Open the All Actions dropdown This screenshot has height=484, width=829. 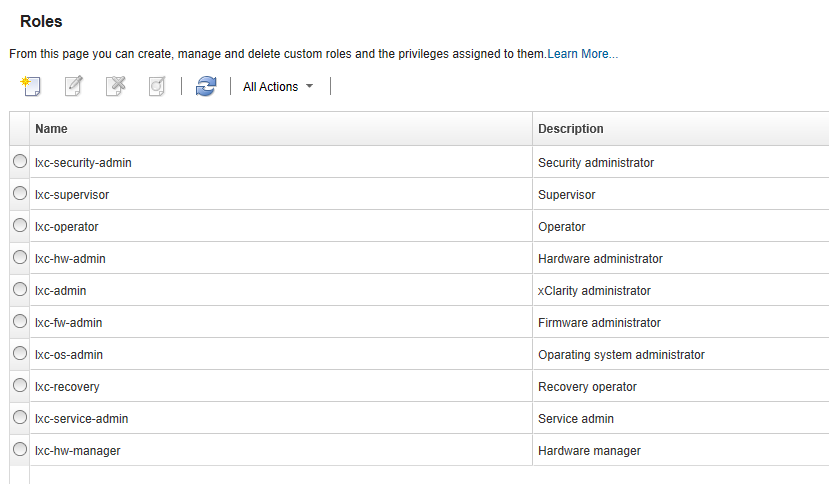(x=278, y=87)
